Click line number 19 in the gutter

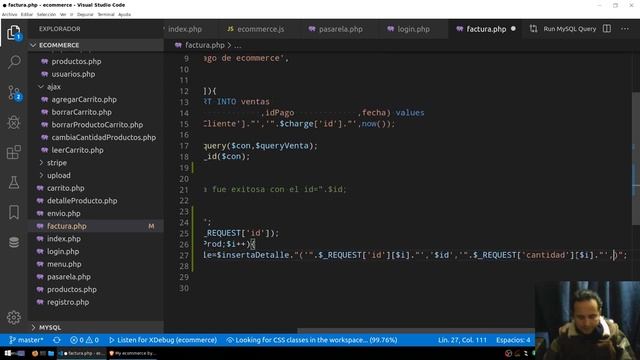[x=184, y=168]
